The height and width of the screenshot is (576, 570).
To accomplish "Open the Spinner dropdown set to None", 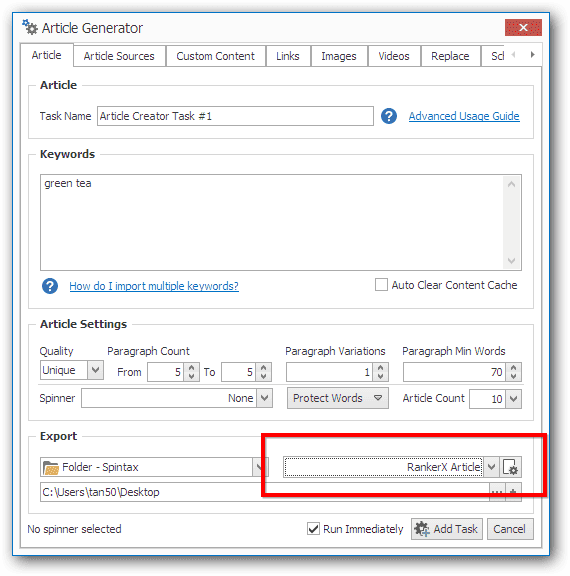I will (264, 398).
